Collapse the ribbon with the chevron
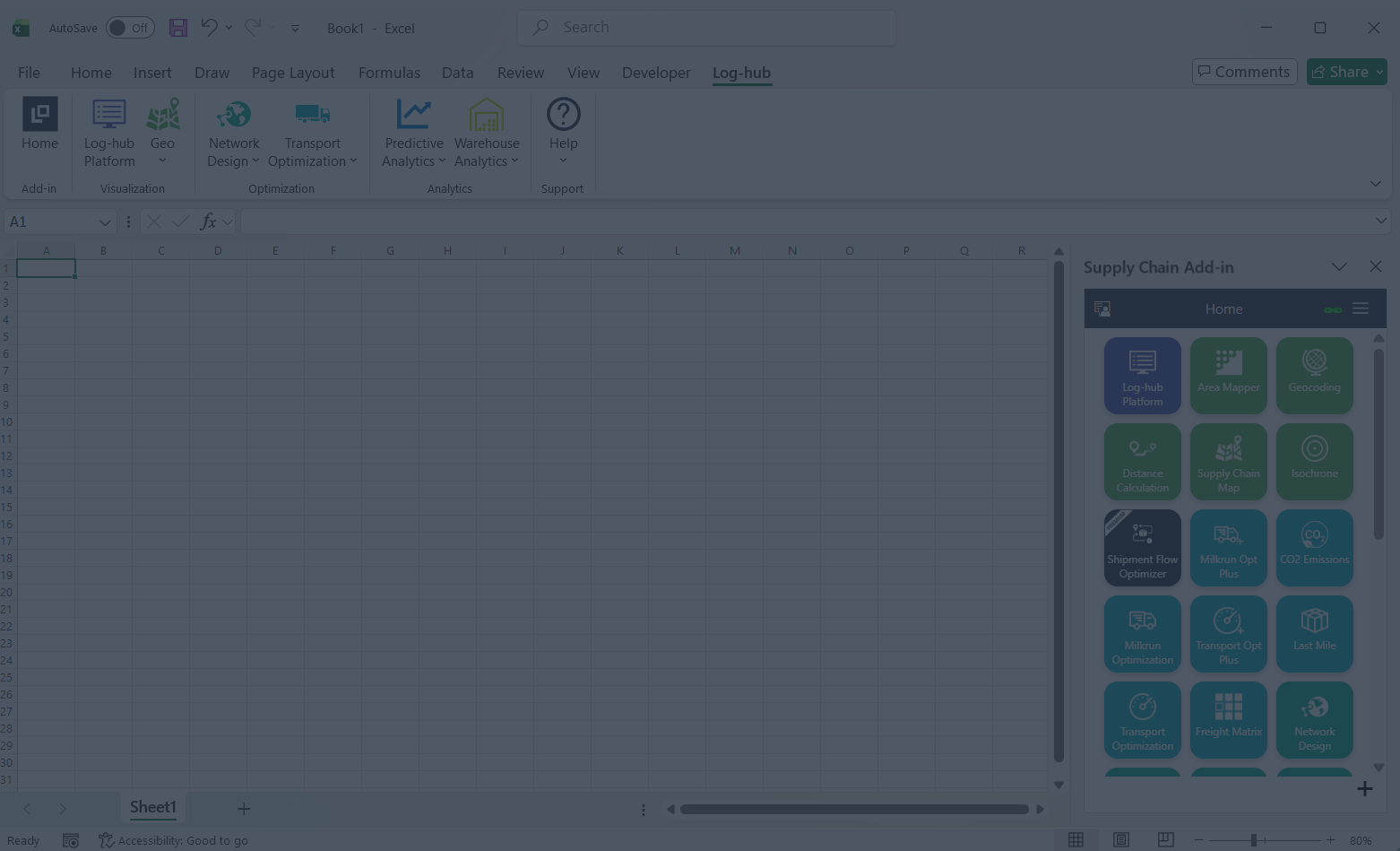This screenshot has width=1400, height=851. 1375,184
